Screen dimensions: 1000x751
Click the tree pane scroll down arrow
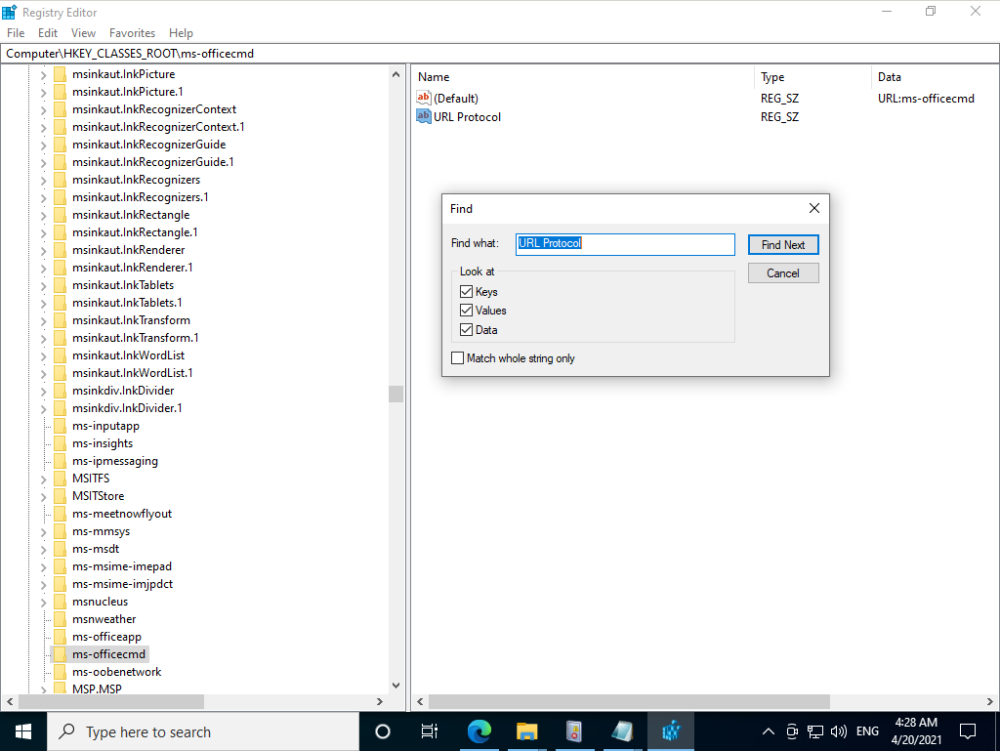coord(396,686)
